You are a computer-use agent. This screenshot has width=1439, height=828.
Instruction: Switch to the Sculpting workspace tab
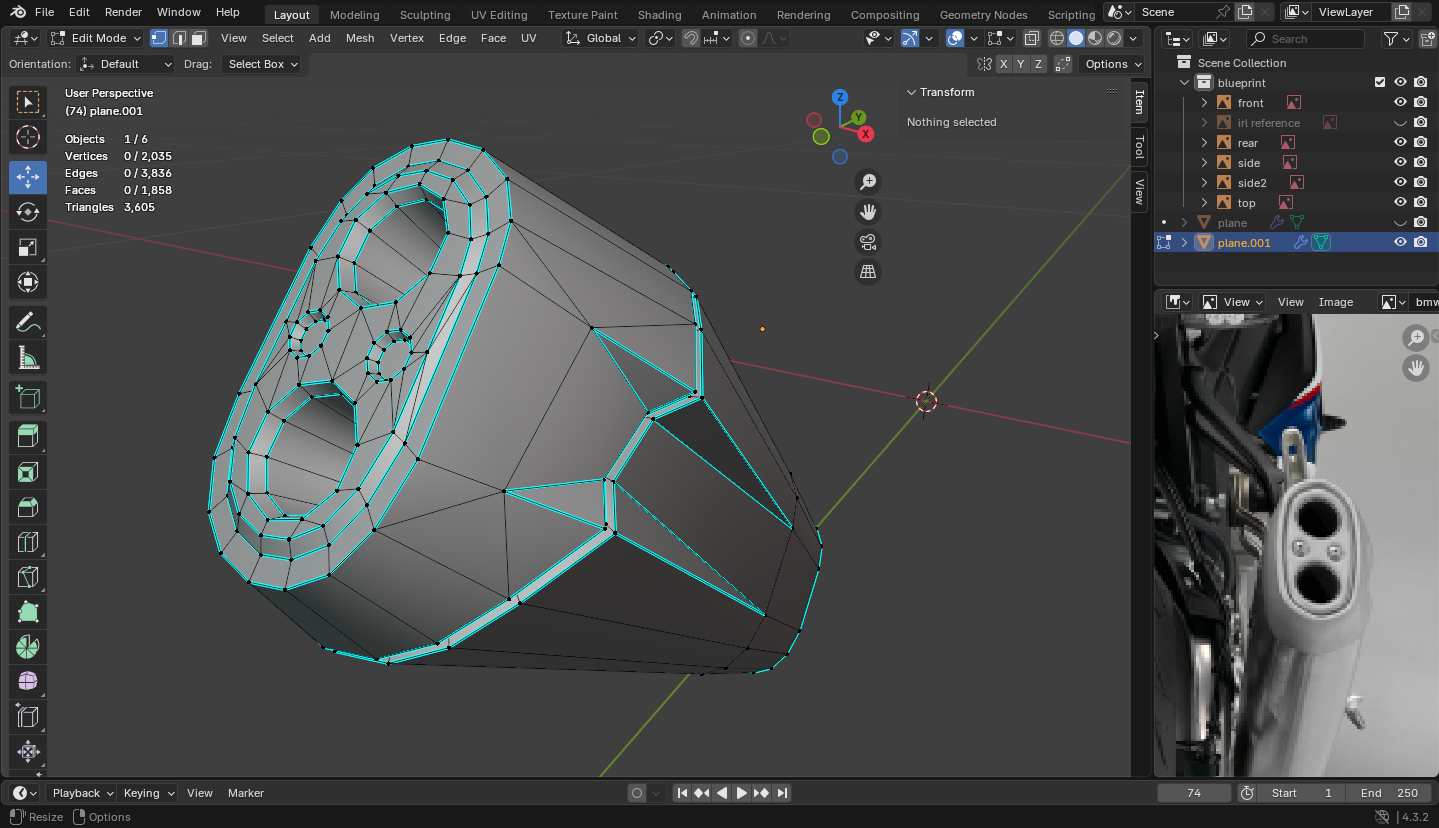tap(425, 15)
